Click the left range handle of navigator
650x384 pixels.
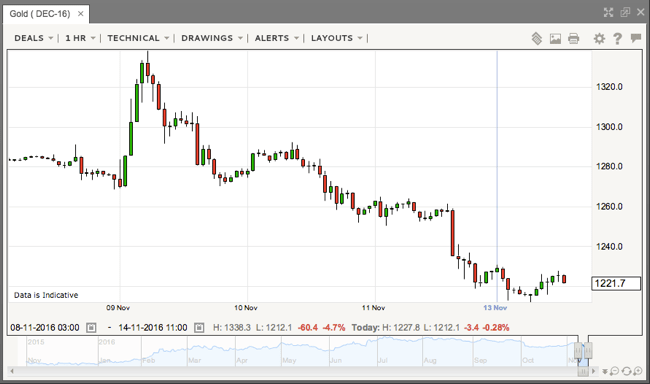coord(578,351)
